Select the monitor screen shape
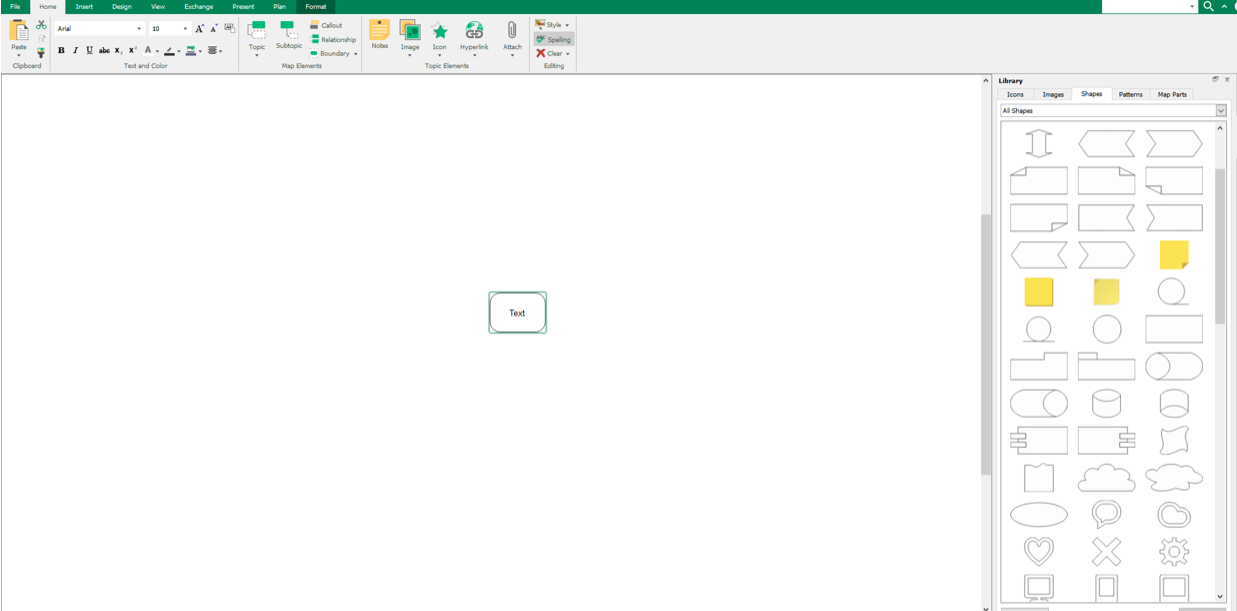1237x611 pixels. (x=1039, y=588)
